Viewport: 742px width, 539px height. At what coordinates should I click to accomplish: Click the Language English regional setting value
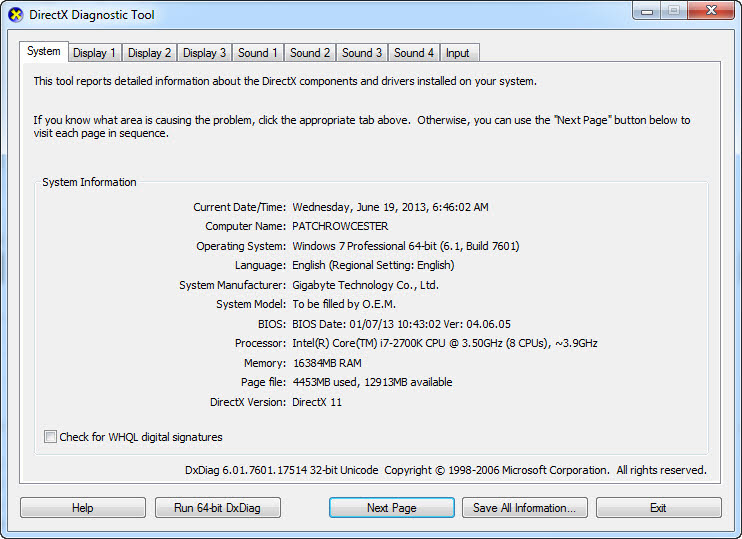(373, 265)
